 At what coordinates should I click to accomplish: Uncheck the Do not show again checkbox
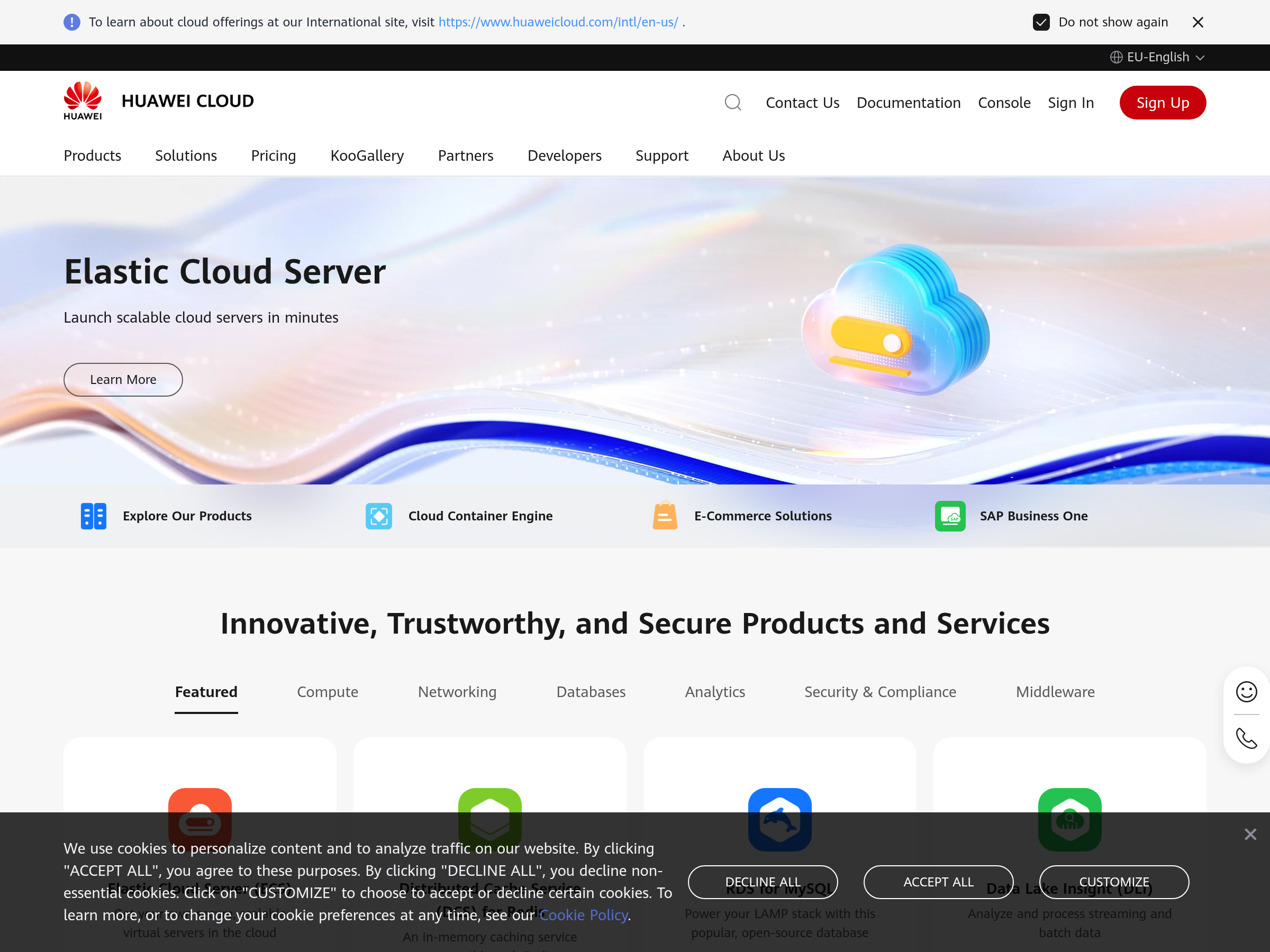(1041, 22)
